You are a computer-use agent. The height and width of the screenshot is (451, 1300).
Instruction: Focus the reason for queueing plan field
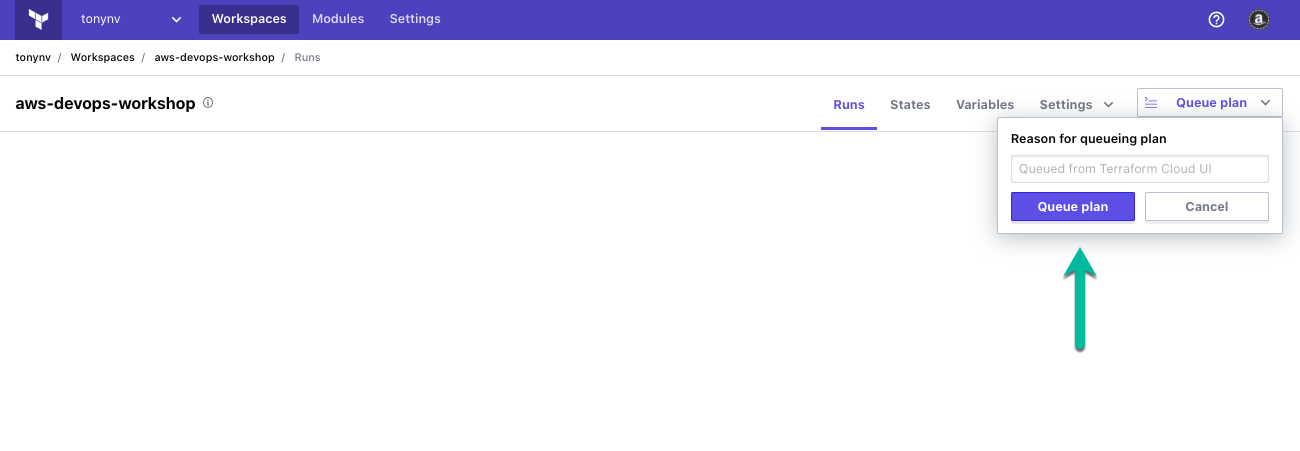pyautogui.click(x=1140, y=169)
